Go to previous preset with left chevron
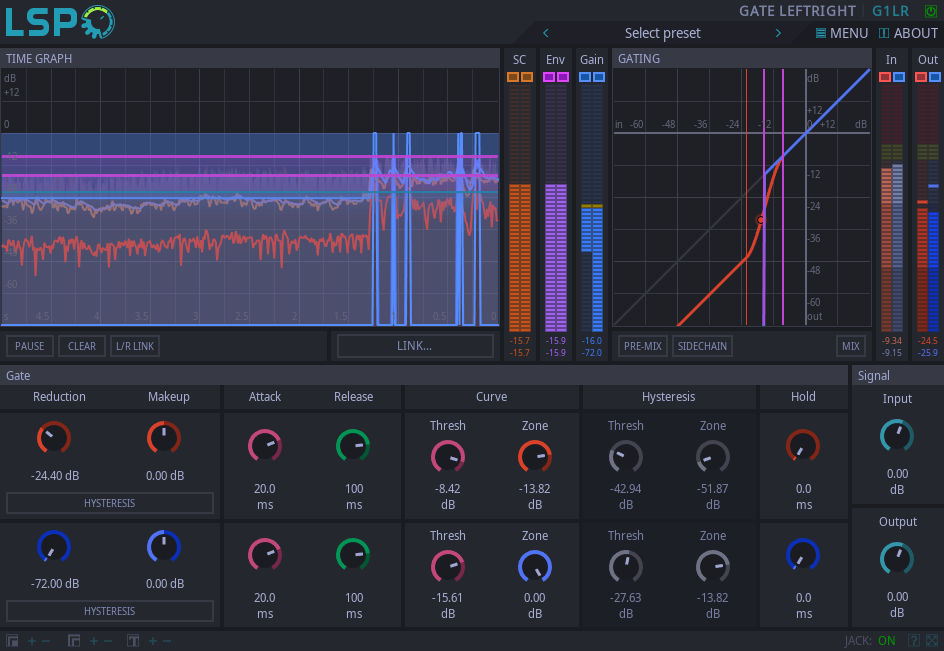Screen dimensions: 944x651 (546, 33)
